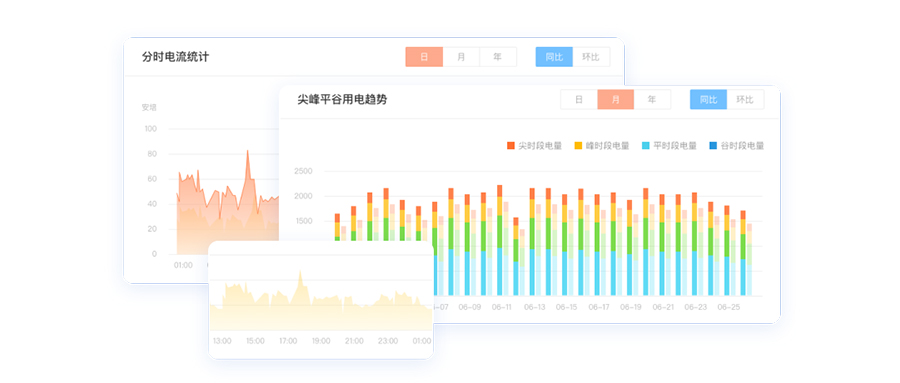This screenshot has height=383, width=900.
Task: Toggle the 尖时段电量 orange legend marker
Action: point(511,146)
